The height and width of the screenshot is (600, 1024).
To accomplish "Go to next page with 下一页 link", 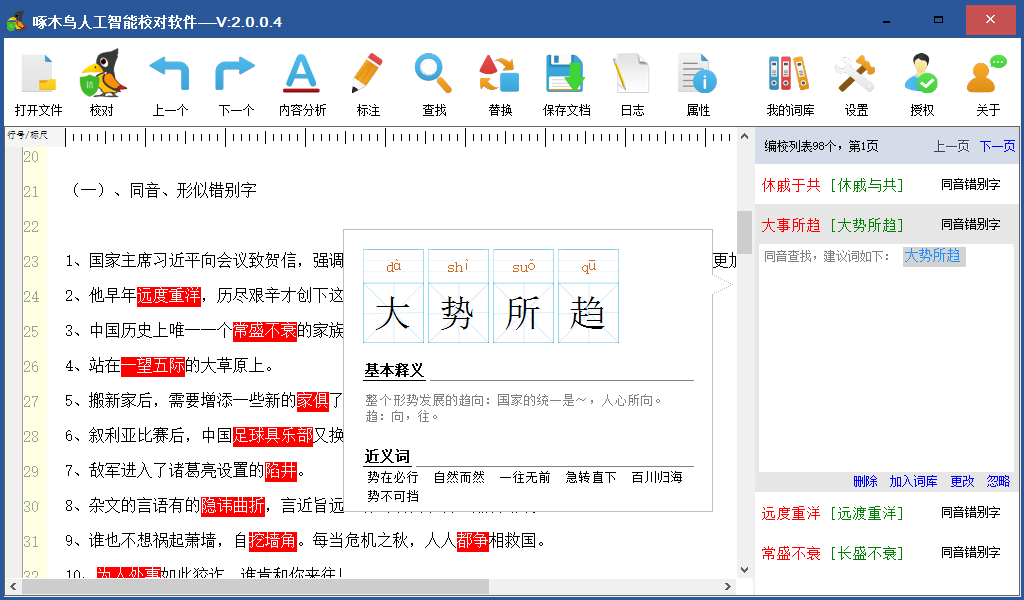I will pos(998,146).
